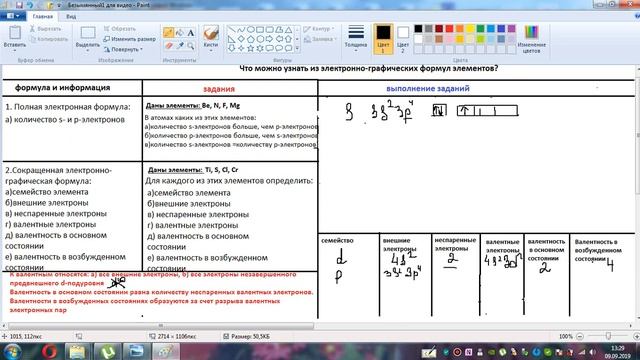Click the Выделить (Select) rectangle icon
The height and width of the screenshot is (360, 640).
pos(87,33)
